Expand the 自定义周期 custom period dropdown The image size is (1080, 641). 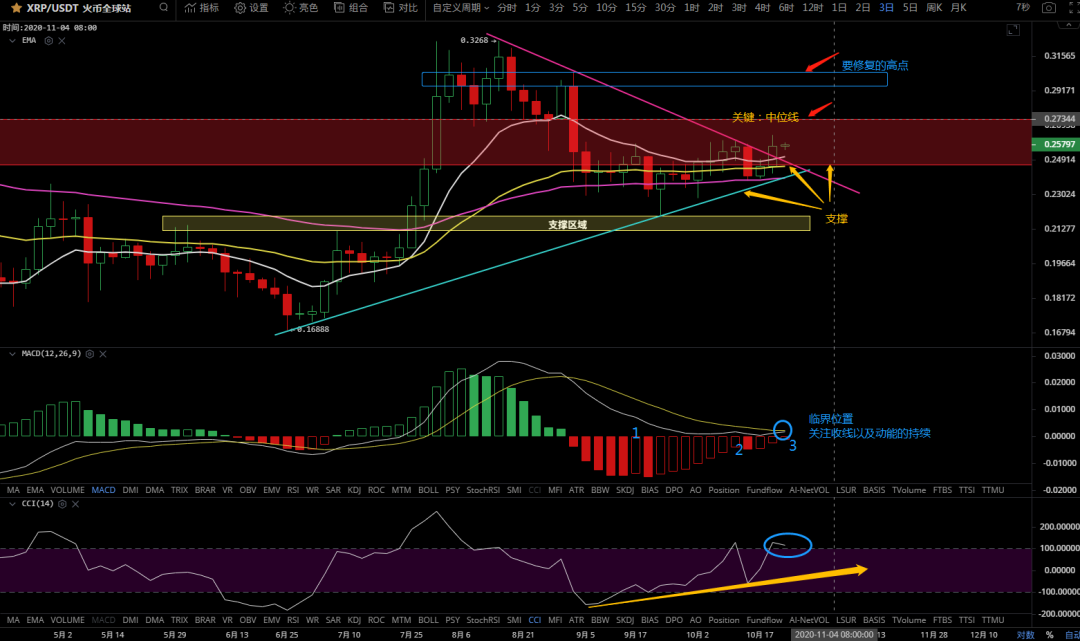[x=460, y=8]
